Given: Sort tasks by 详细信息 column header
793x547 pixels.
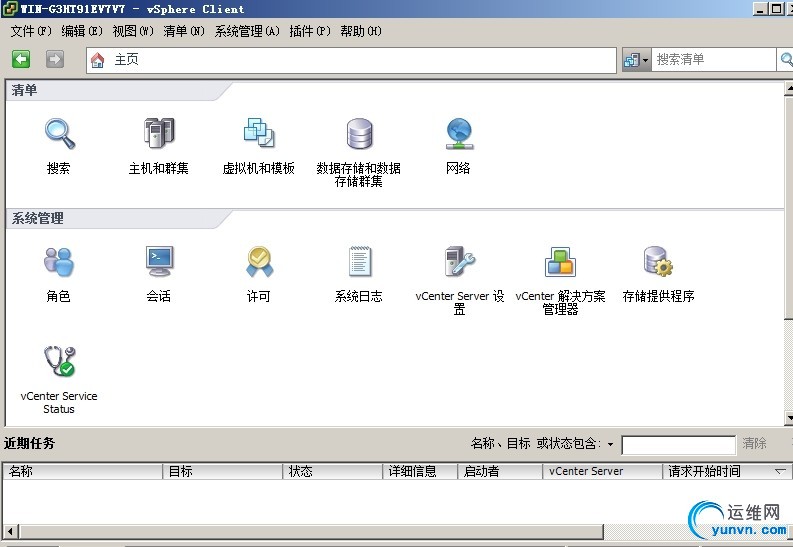Looking at the screenshot, I should click(x=420, y=471).
